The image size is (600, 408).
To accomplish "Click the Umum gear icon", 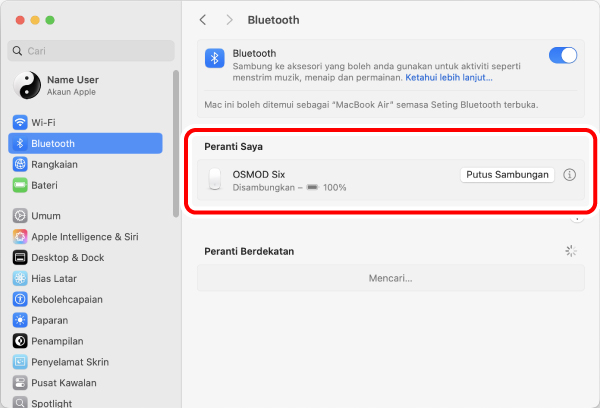I will tap(20, 215).
